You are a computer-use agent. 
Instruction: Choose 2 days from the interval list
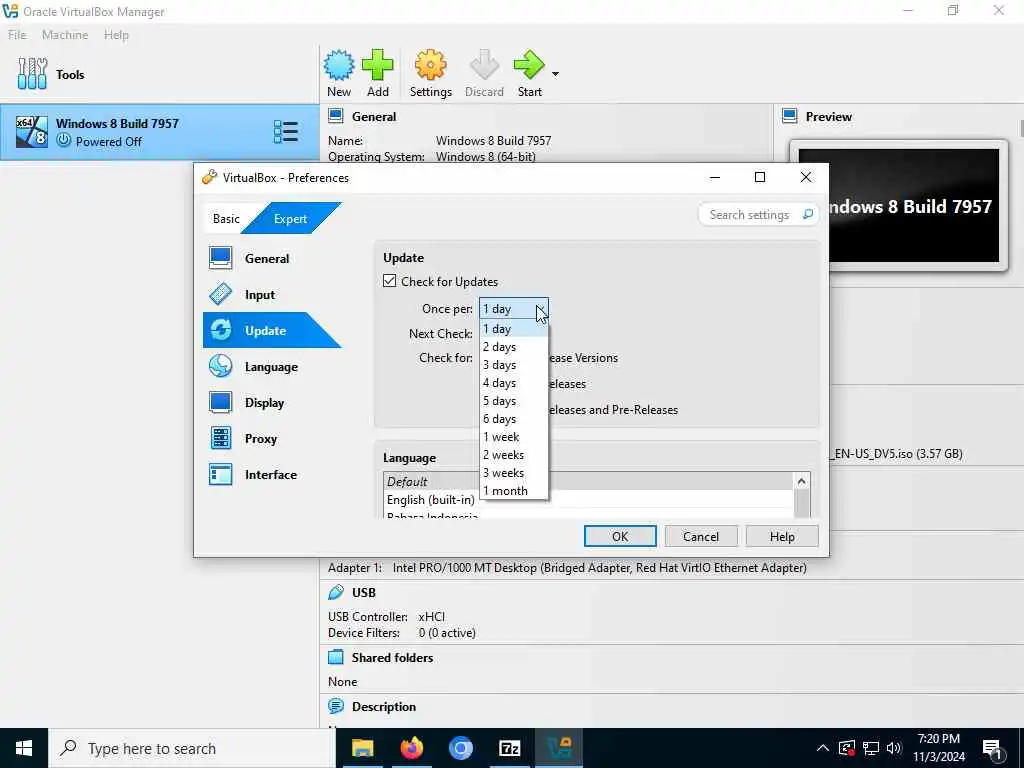(x=514, y=347)
